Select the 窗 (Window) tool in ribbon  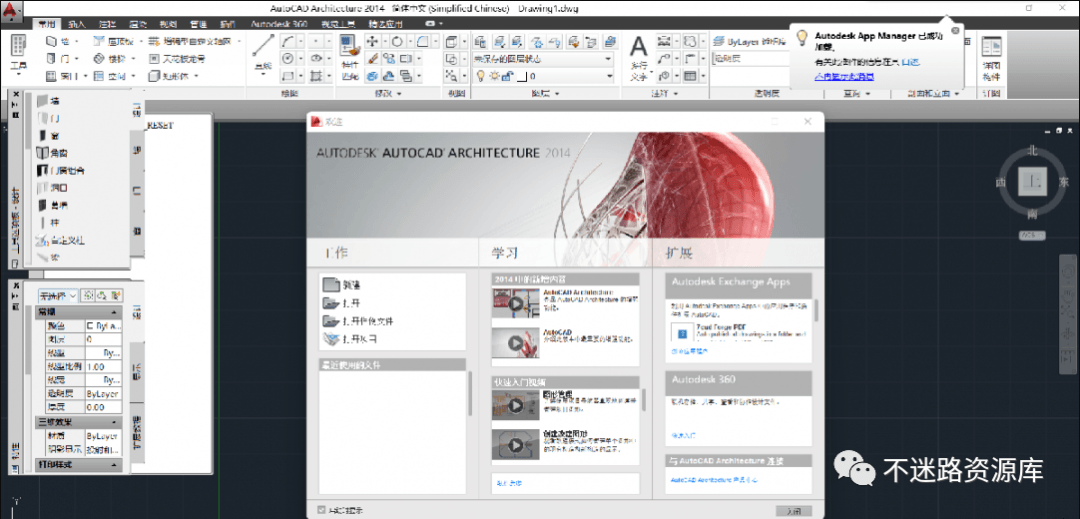click(62, 76)
